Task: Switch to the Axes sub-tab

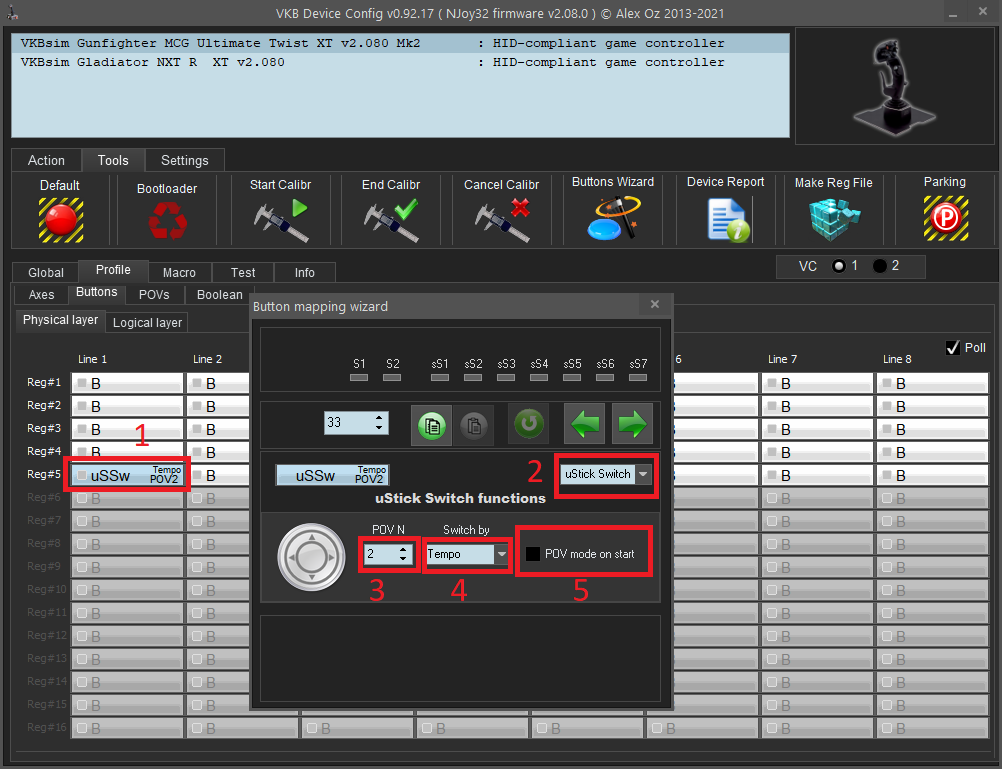Action: pyautogui.click(x=42, y=295)
